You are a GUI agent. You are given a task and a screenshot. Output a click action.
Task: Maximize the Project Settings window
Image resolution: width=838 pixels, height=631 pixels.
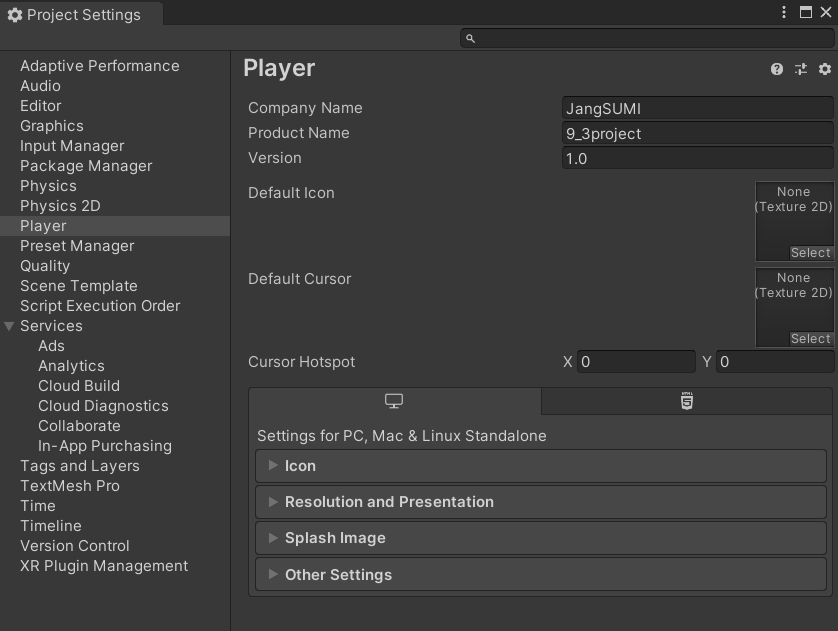click(805, 12)
